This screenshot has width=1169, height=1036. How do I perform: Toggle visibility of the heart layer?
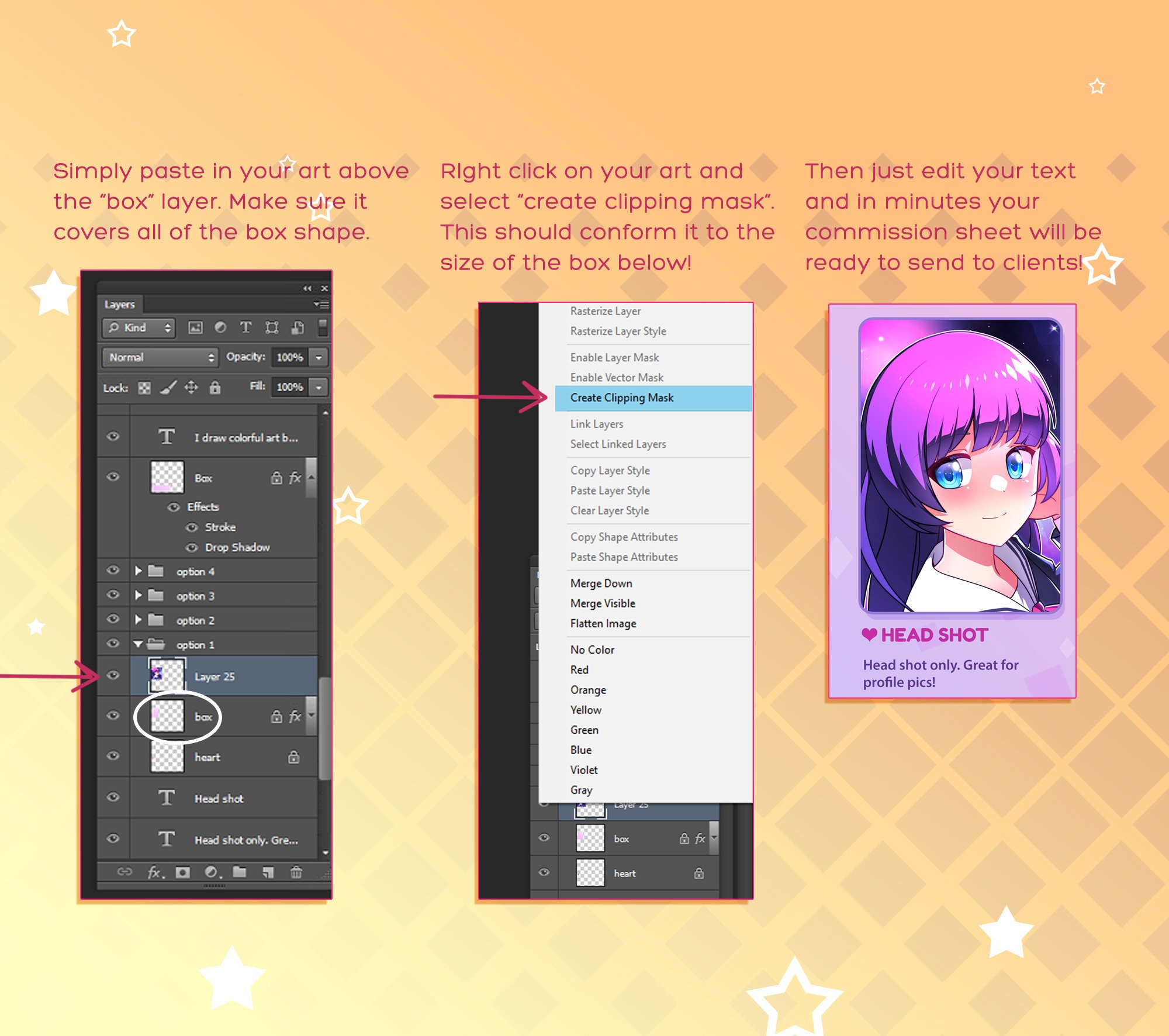pos(113,757)
